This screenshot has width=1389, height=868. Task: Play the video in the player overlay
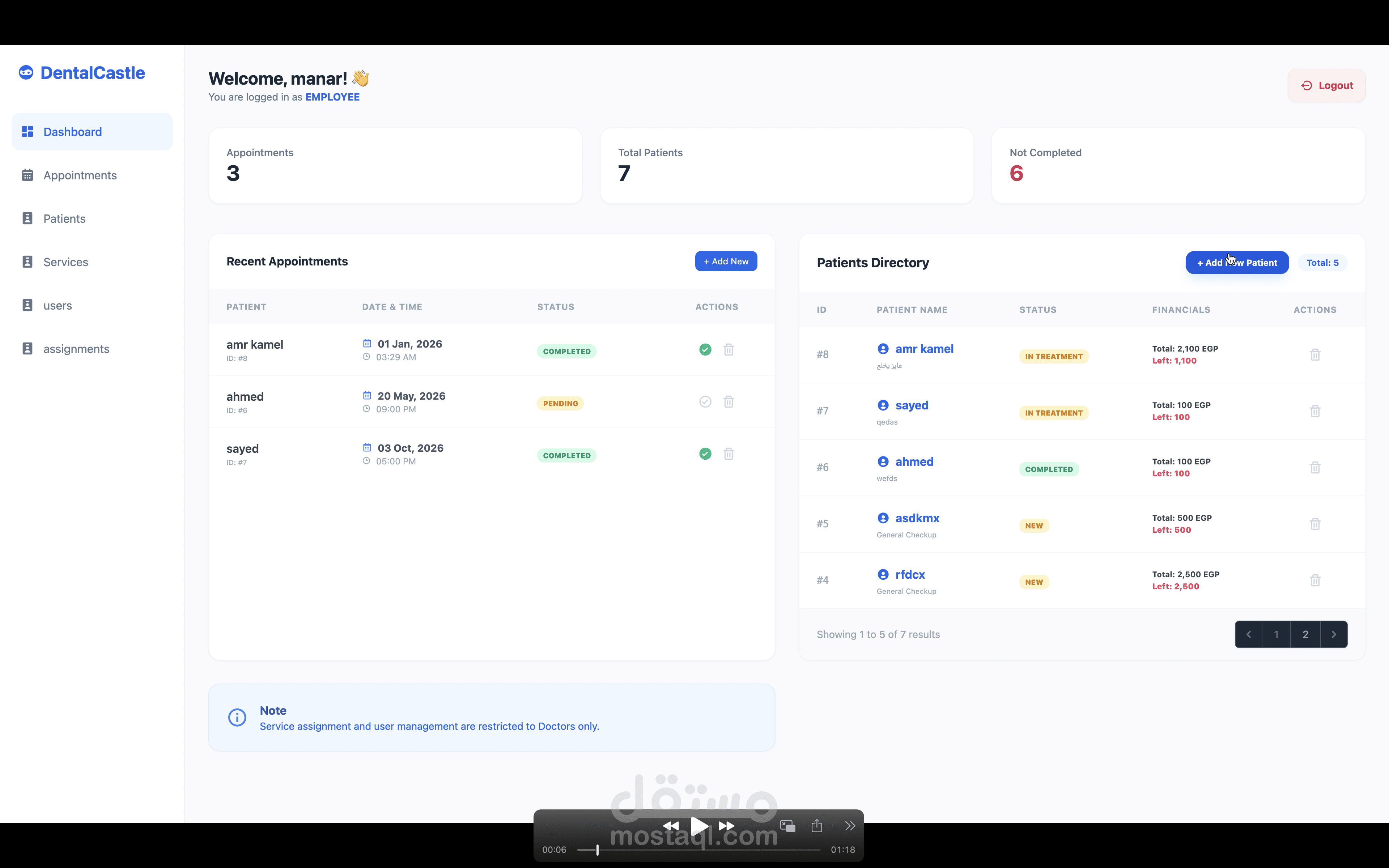tap(698, 826)
